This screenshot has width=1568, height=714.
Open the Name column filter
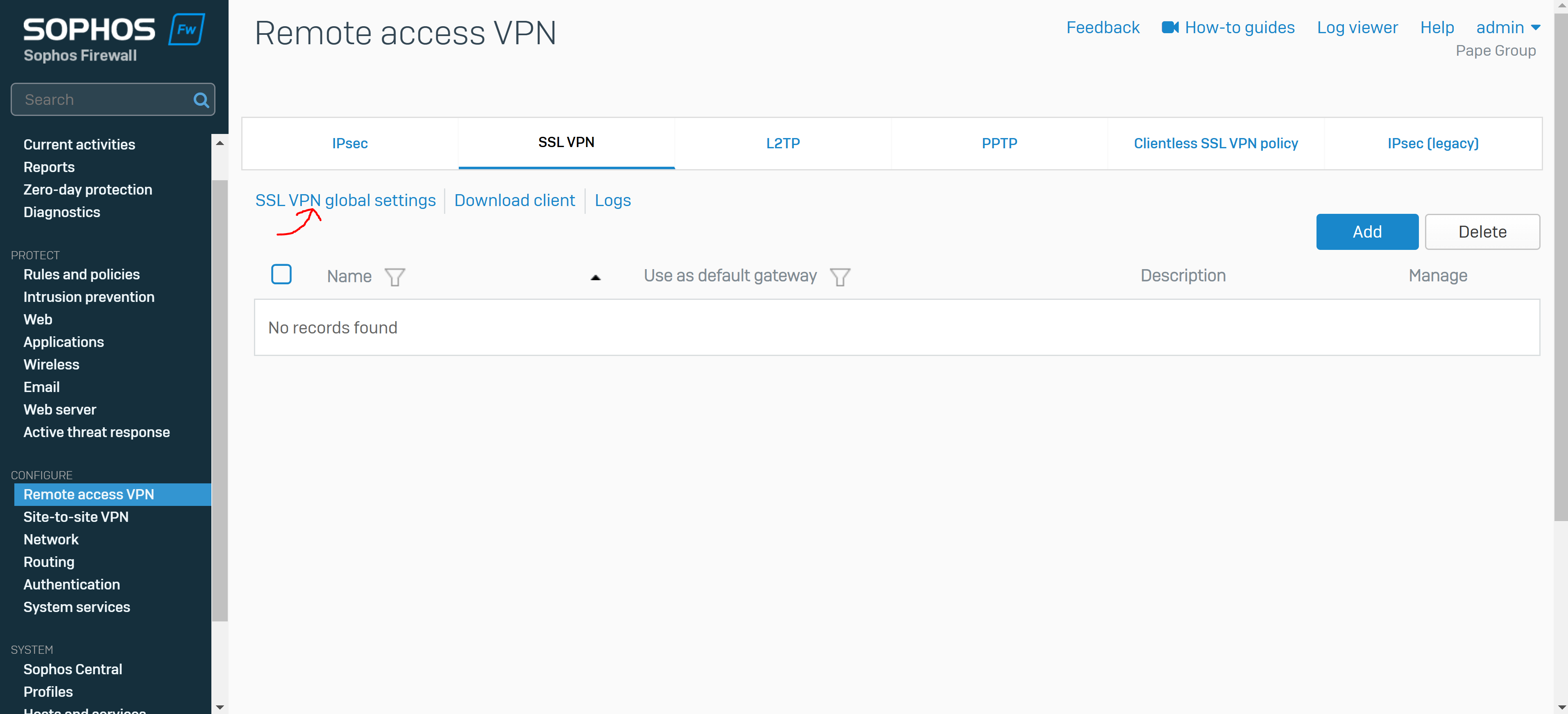pyautogui.click(x=394, y=277)
